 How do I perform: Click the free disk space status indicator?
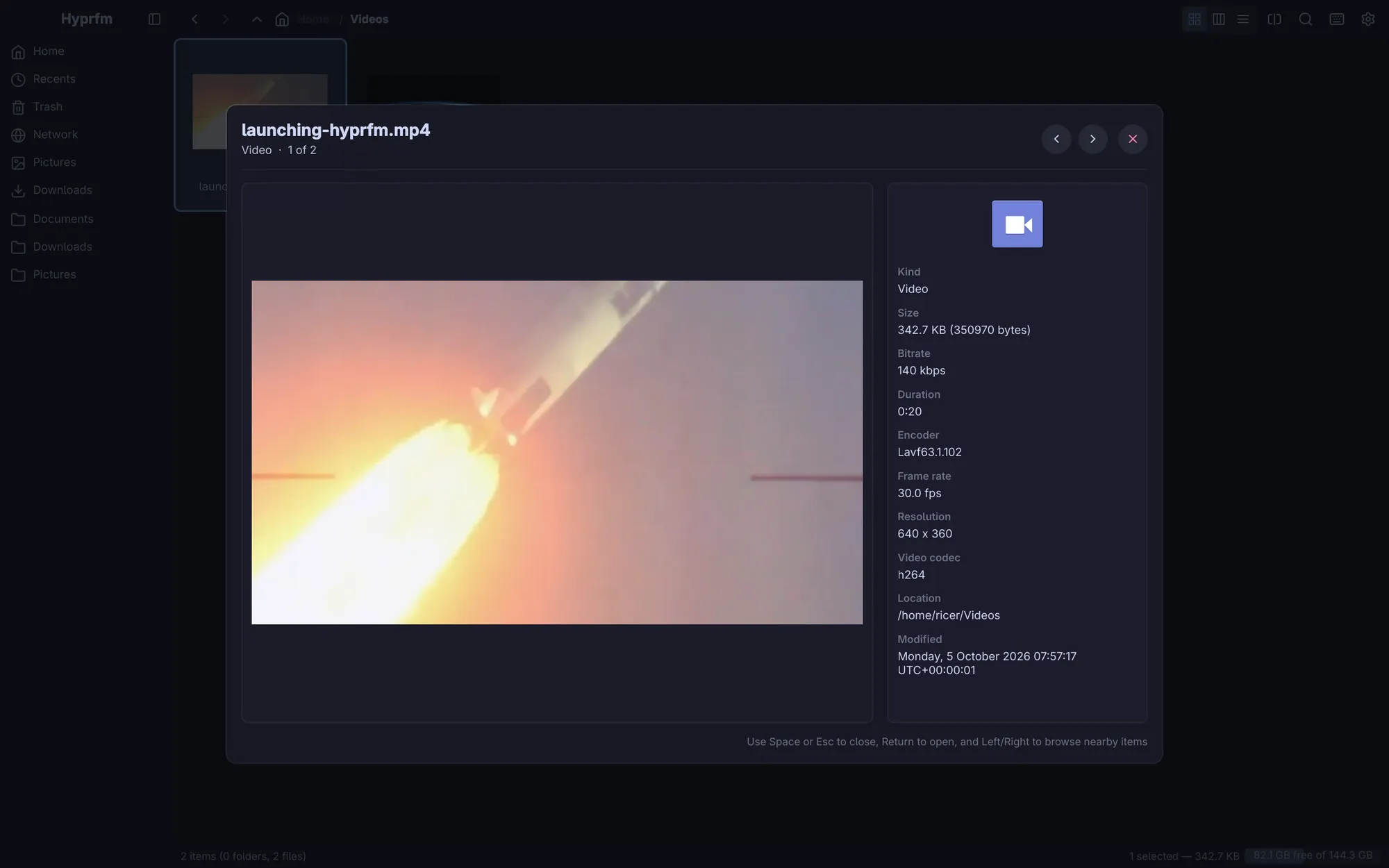pyautogui.click(x=1313, y=856)
